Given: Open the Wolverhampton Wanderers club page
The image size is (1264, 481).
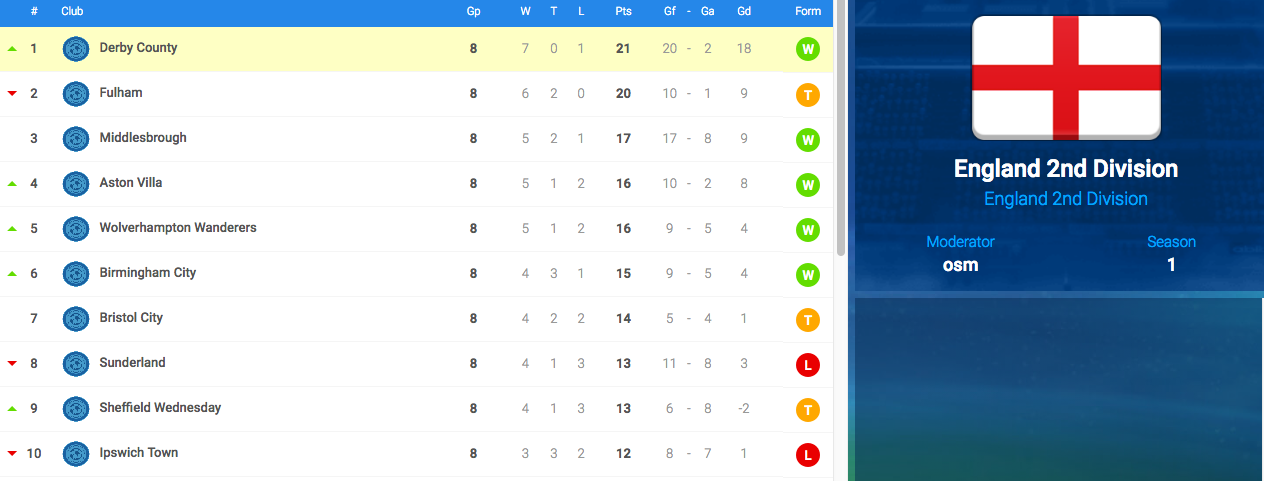Looking at the screenshot, I should pyautogui.click(x=178, y=228).
